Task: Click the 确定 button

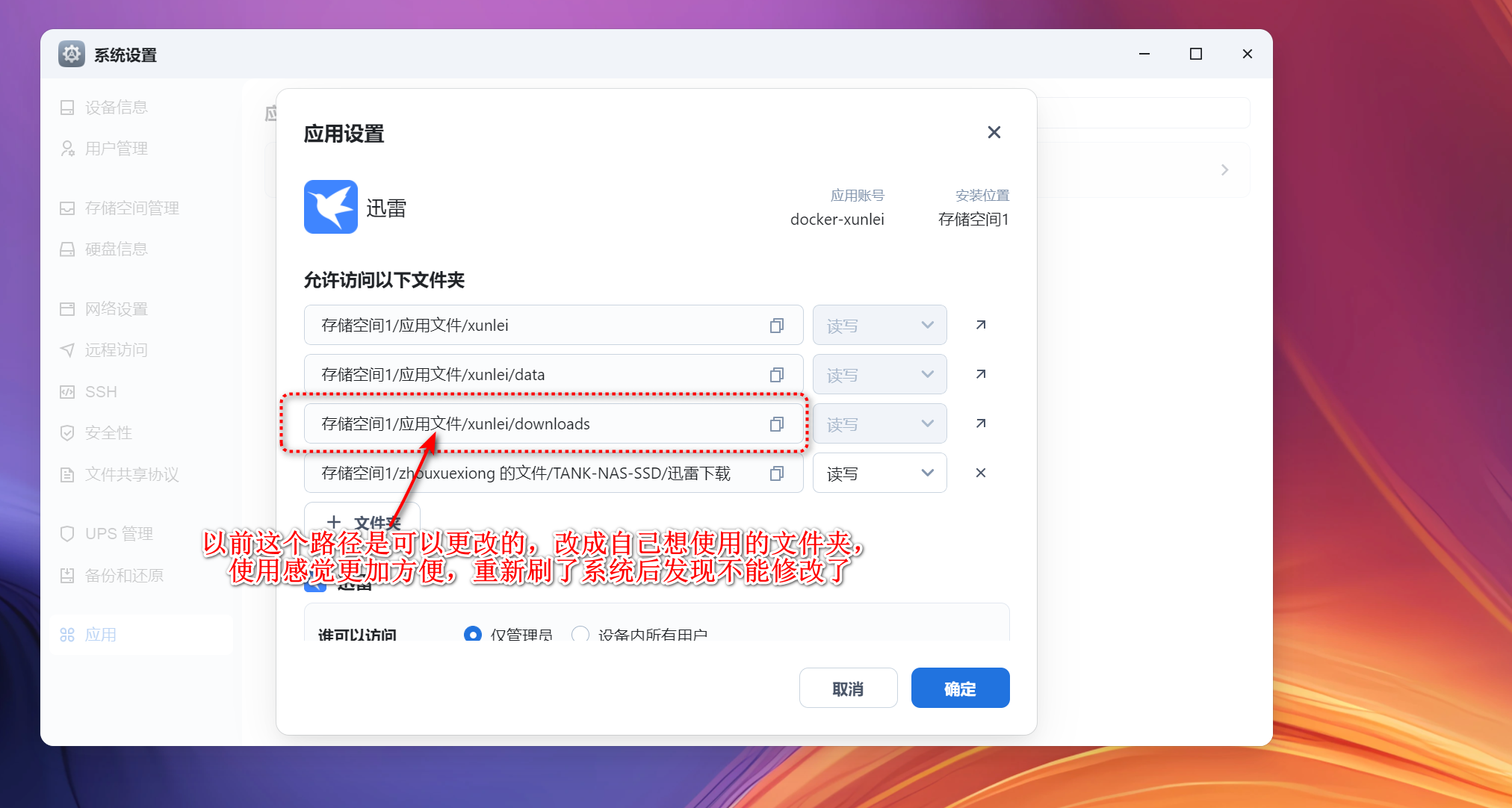Action: [960, 688]
